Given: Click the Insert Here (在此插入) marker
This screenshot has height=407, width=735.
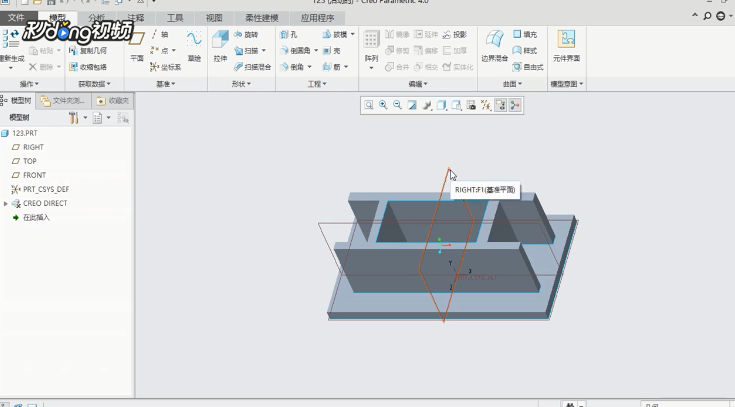Looking at the screenshot, I should tap(31, 218).
